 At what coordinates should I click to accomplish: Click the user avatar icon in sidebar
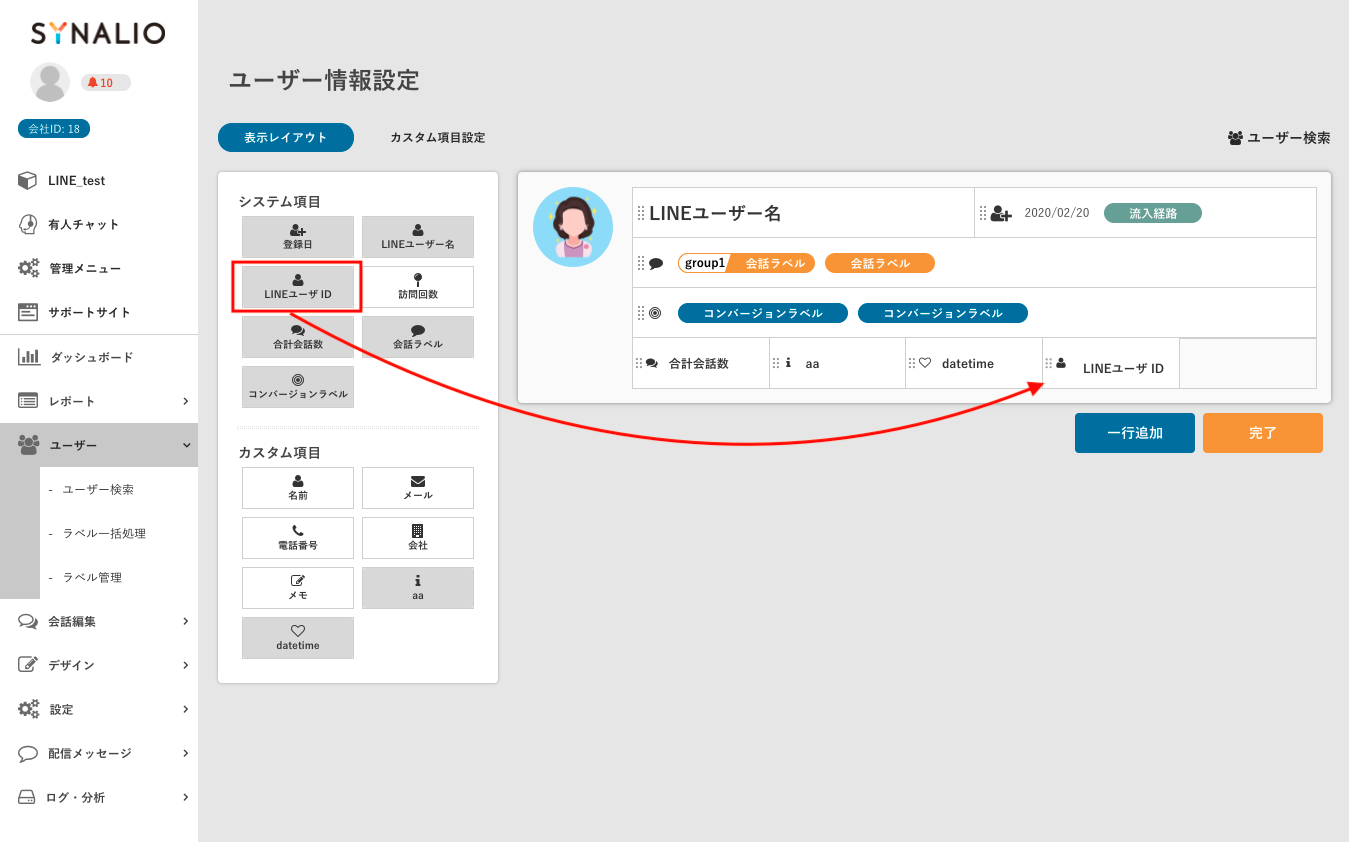point(50,83)
